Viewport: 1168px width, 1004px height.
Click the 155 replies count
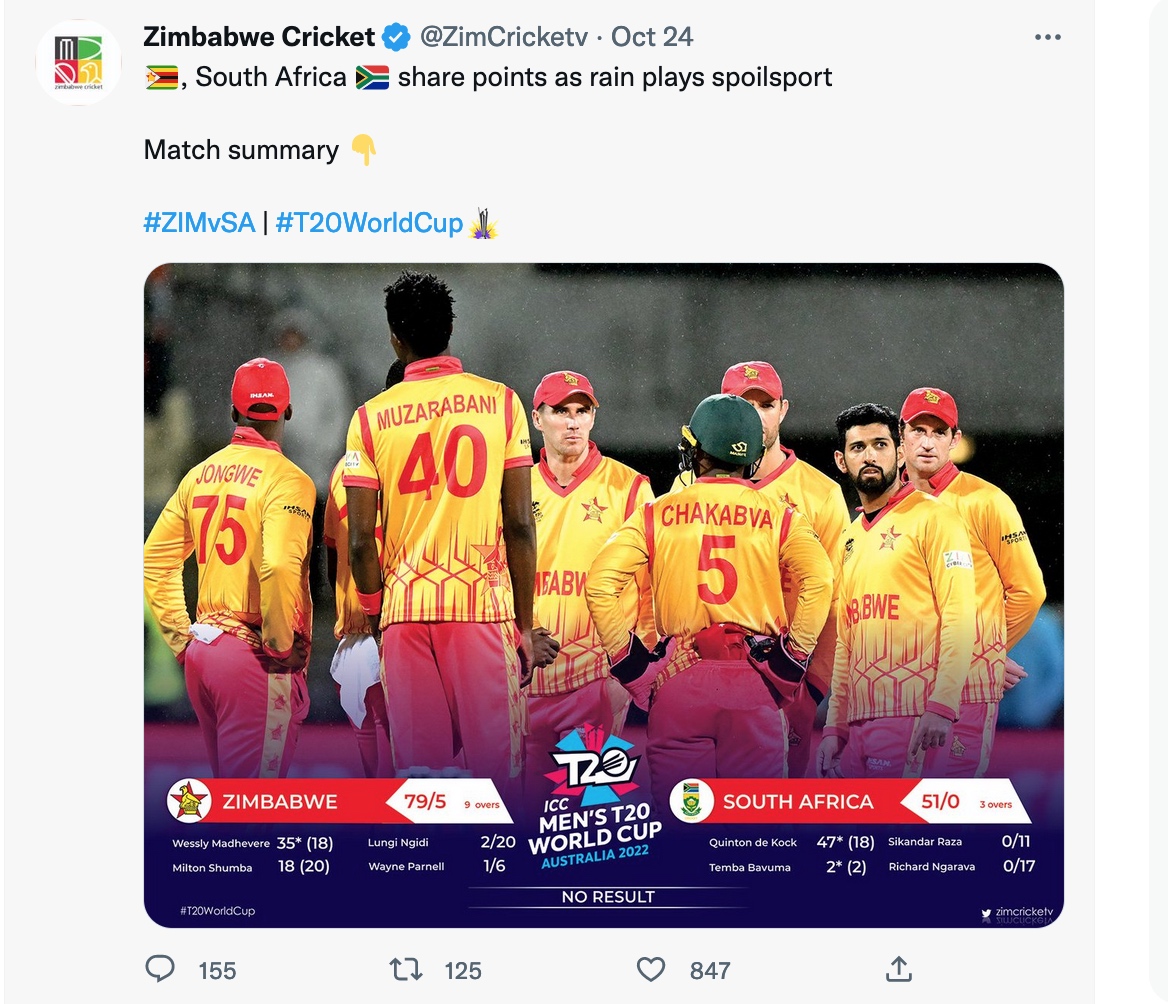(217, 970)
